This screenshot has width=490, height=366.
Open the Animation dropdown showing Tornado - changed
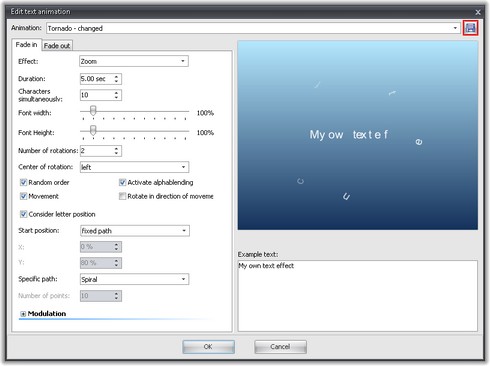pos(253,28)
